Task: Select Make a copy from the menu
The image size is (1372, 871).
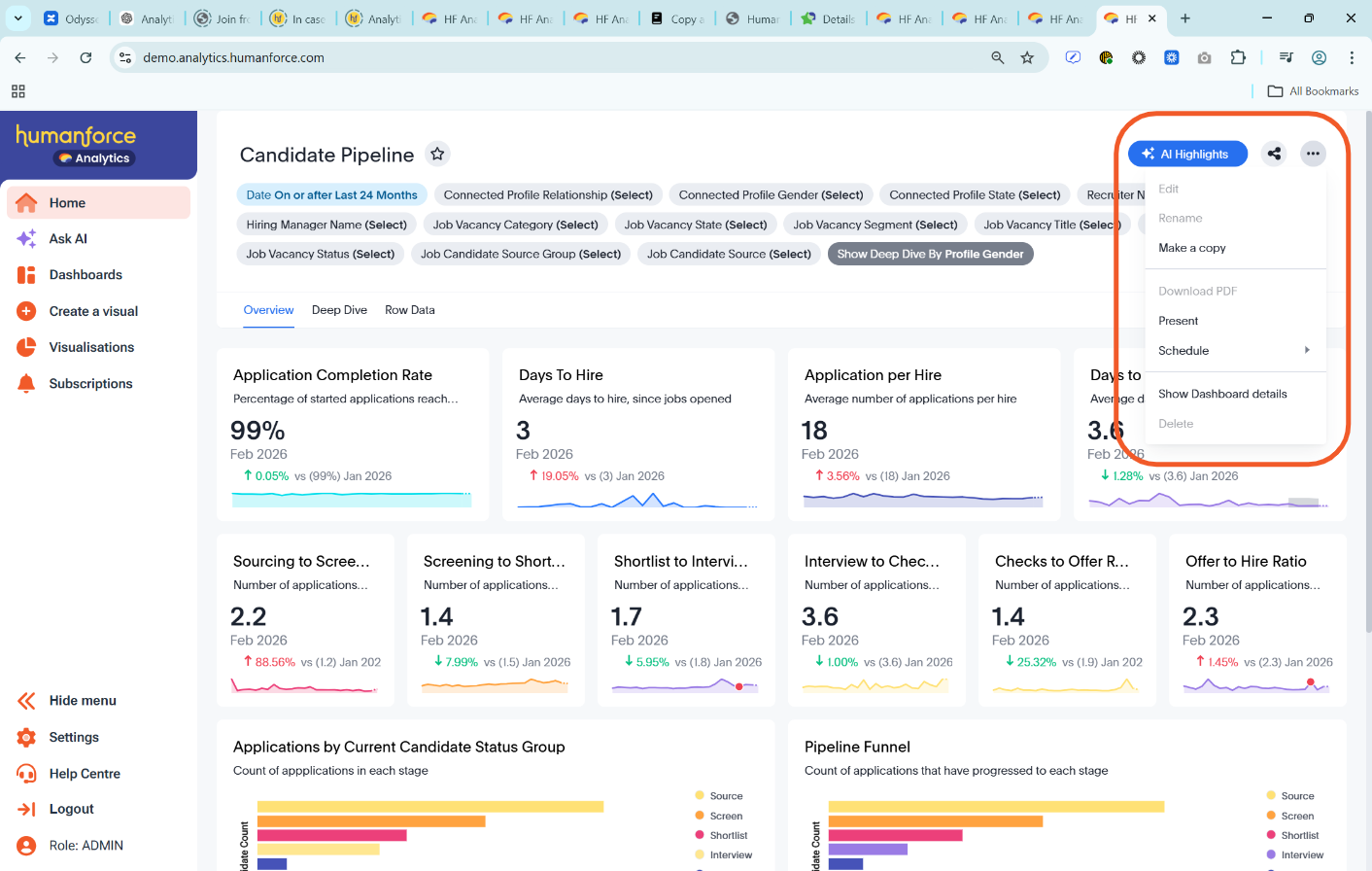Action: coord(1191,248)
